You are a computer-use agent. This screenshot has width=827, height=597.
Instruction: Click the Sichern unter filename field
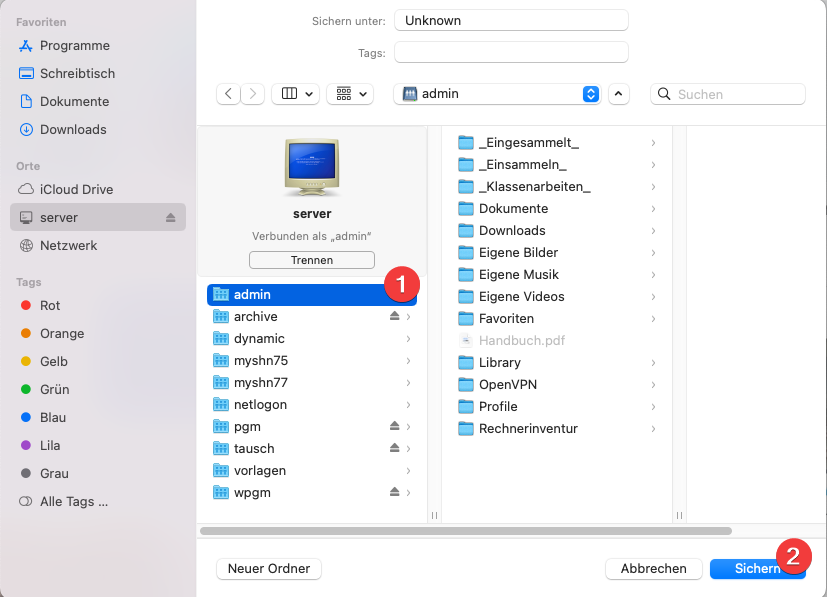pyautogui.click(x=511, y=21)
